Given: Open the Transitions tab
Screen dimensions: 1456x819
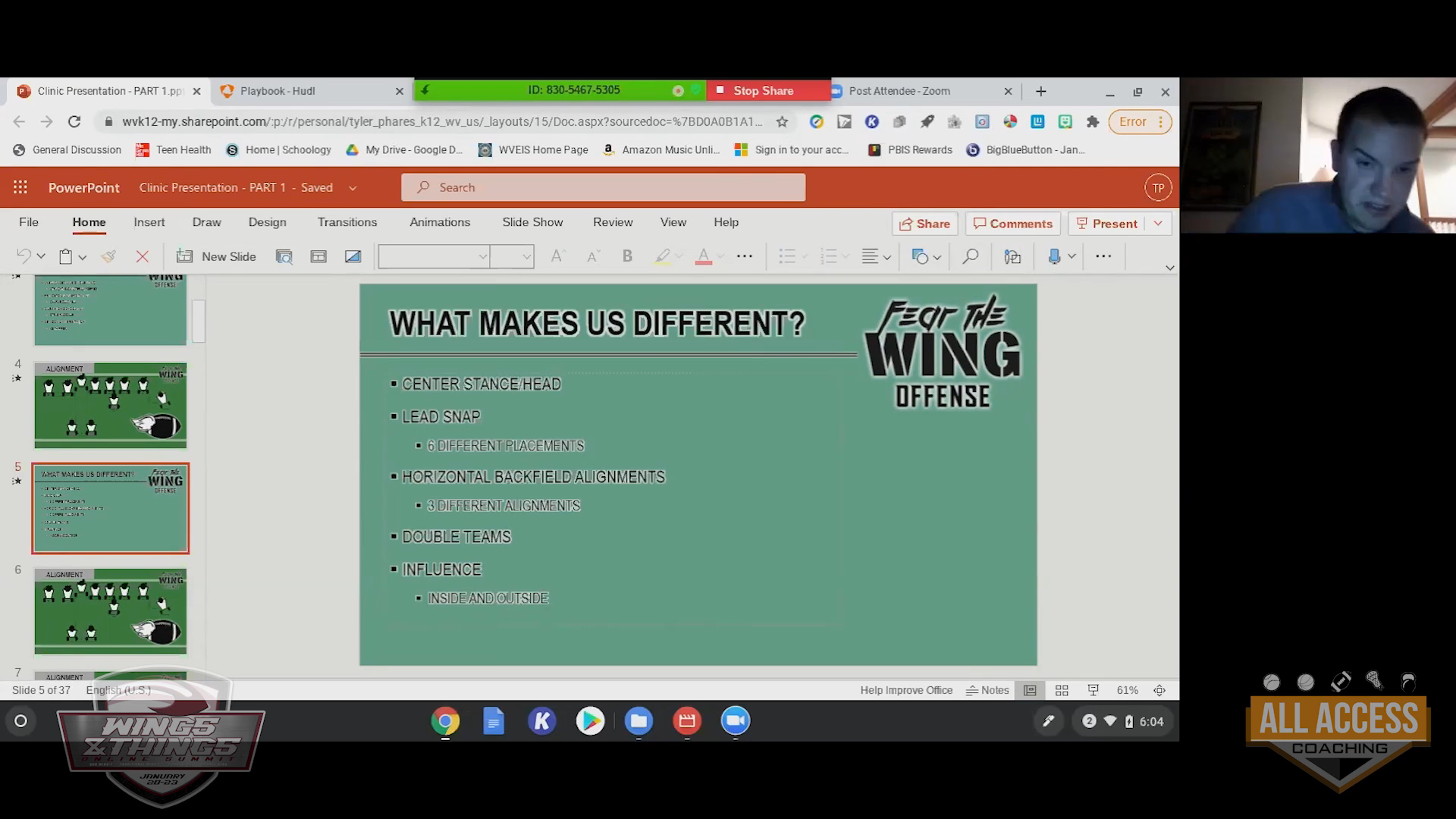Looking at the screenshot, I should 347,222.
